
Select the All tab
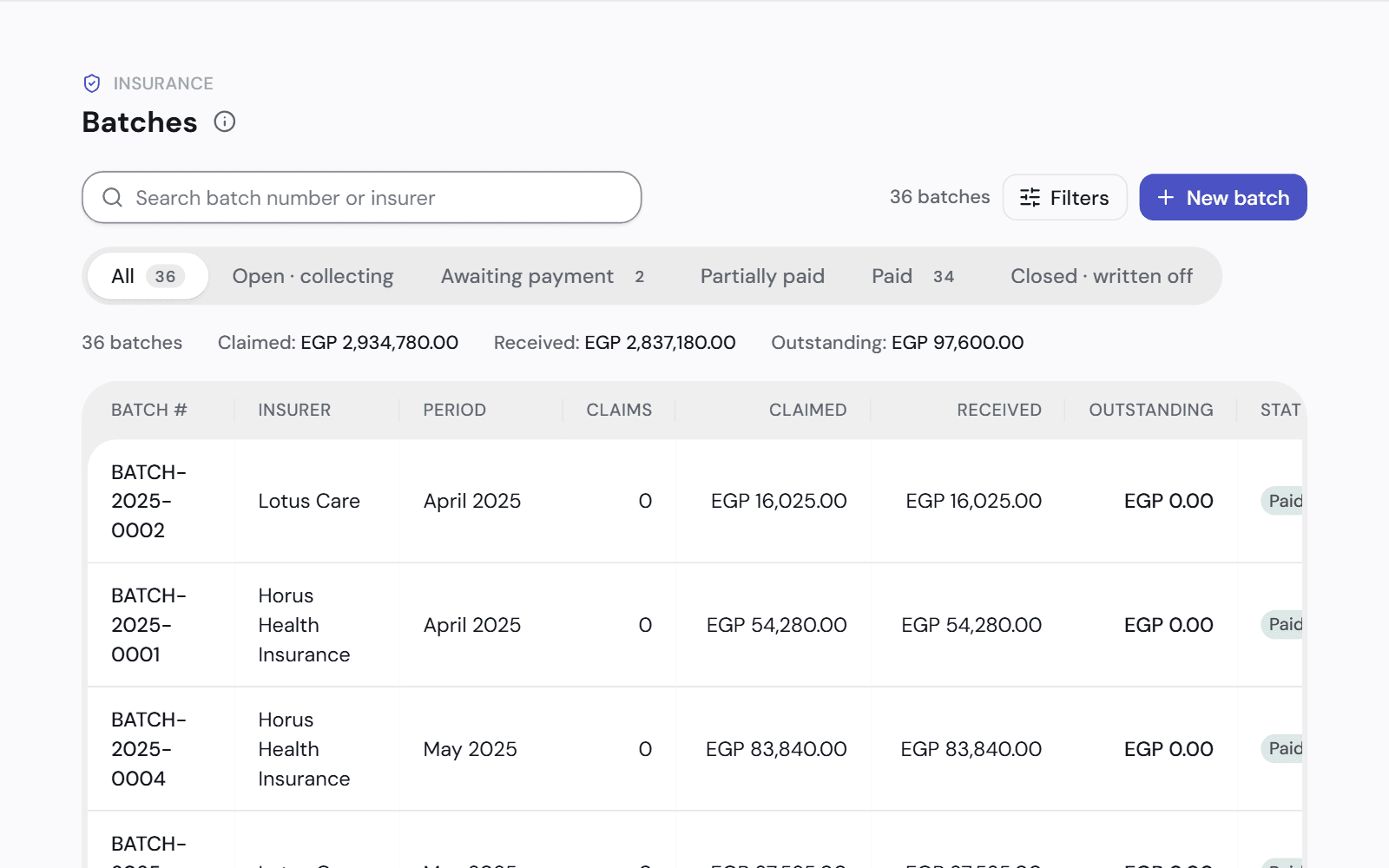(x=148, y=276)
